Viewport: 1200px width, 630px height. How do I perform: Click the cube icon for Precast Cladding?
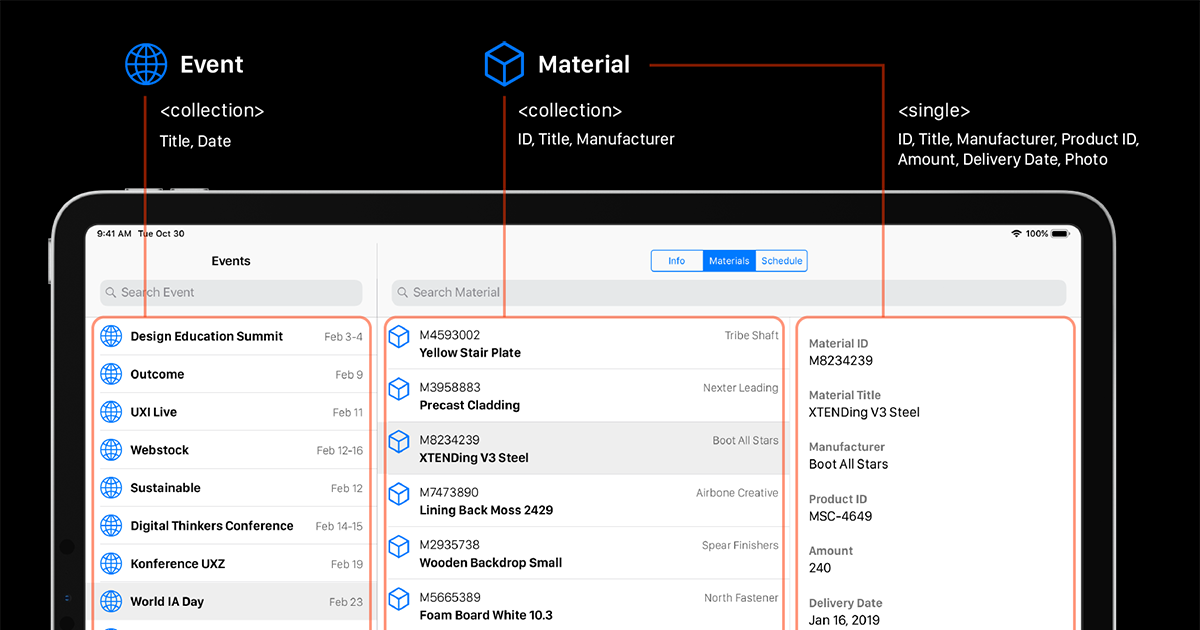point(399,389)
